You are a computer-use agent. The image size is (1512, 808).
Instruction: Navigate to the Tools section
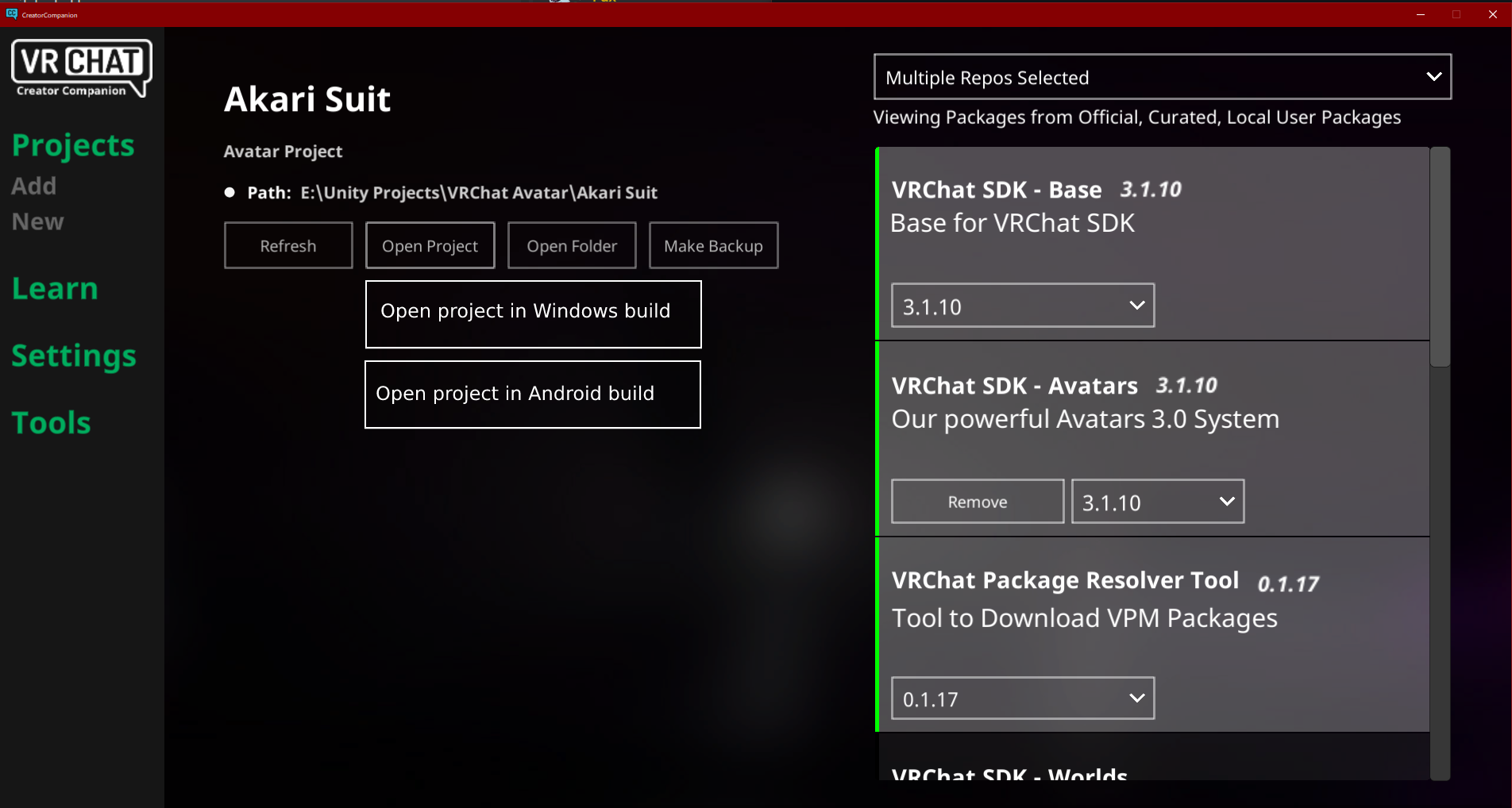50,422
